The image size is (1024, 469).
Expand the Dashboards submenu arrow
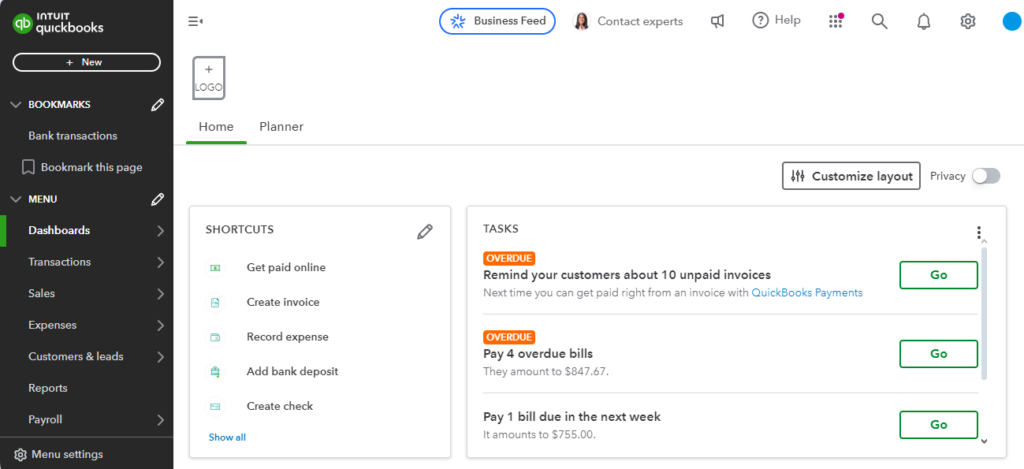click(x=161, y=231)
